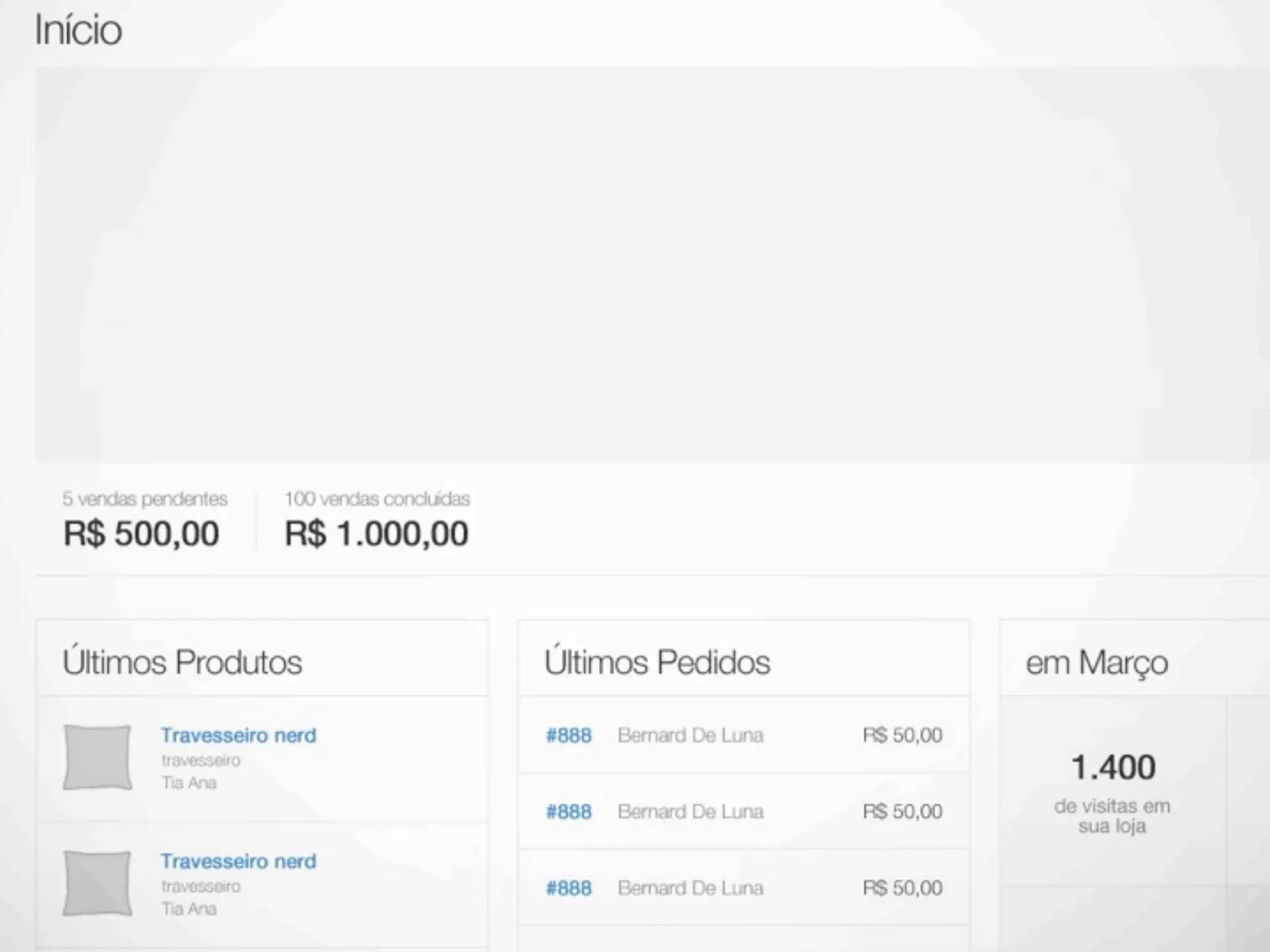This screenshot has height=952, width=1270.
Task: Click Bernard De Luna in first order row
Action: [x=690, y=736]
